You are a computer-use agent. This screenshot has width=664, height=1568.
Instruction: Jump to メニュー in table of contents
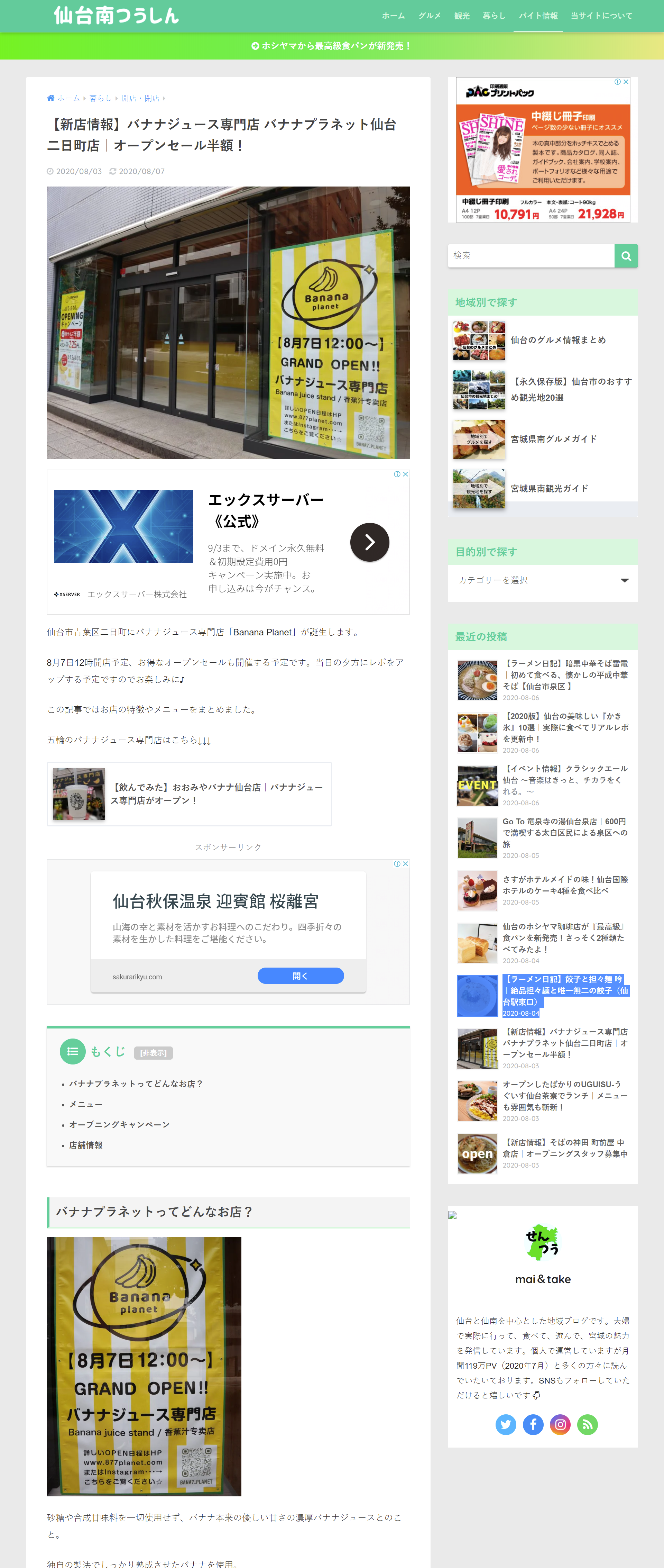[x=86, y=1104]
